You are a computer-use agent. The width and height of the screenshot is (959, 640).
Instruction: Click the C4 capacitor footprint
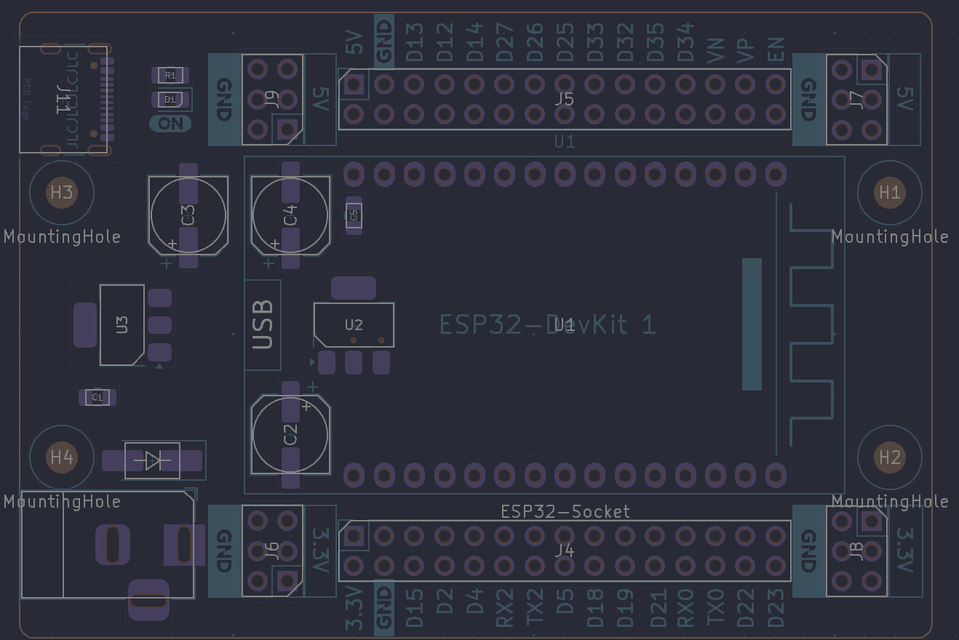[x=290, y=214]
